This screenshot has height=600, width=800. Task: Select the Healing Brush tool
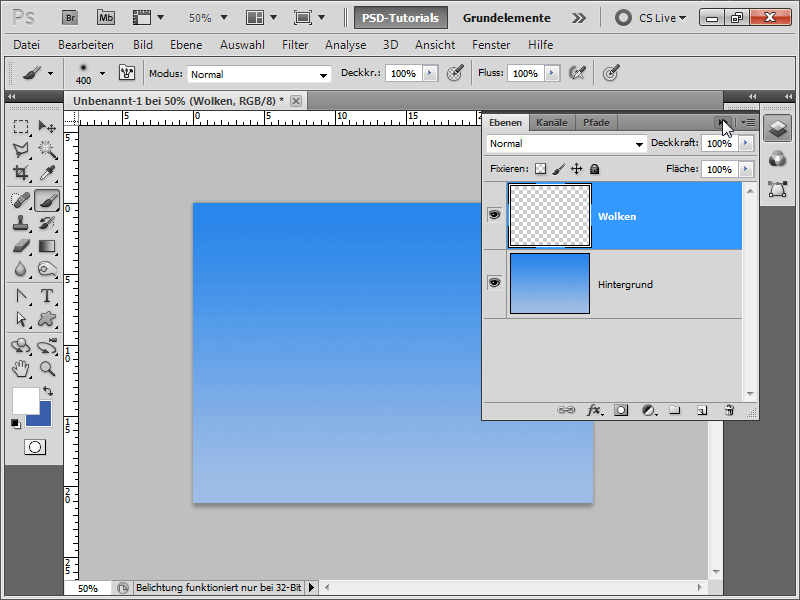21,200
